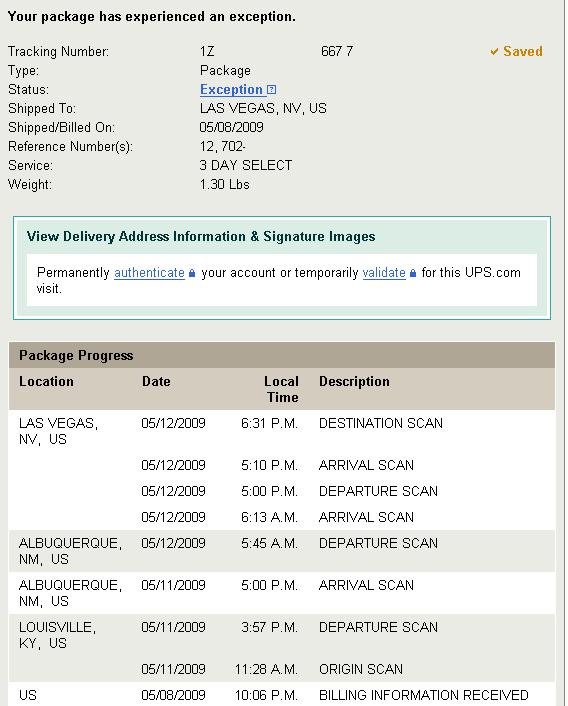Screen dimensions: 568x706
Task: Select the DESTINATION SCAN row description
Action: click(x=381, y=423)
